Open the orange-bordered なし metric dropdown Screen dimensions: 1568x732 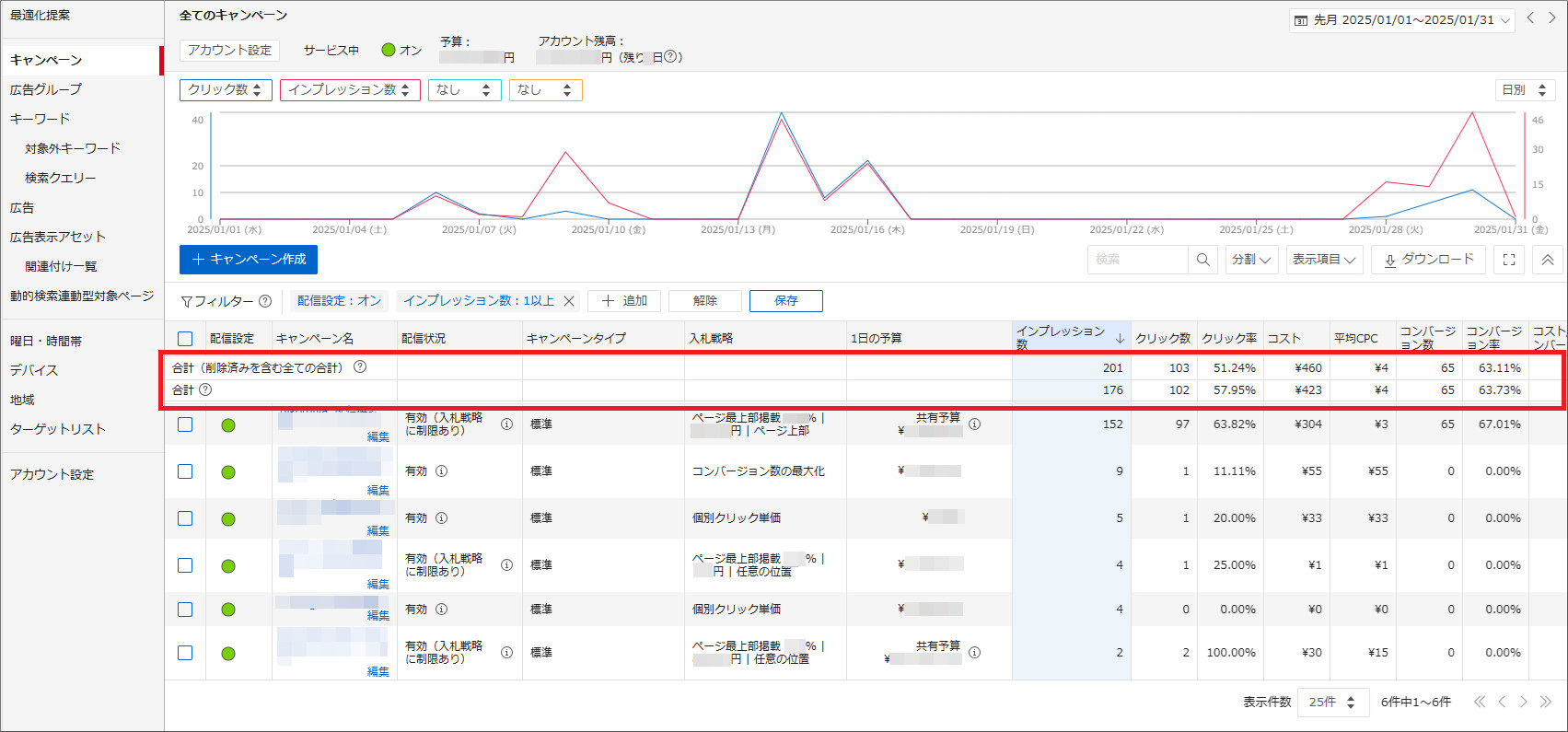click(546, 90)
